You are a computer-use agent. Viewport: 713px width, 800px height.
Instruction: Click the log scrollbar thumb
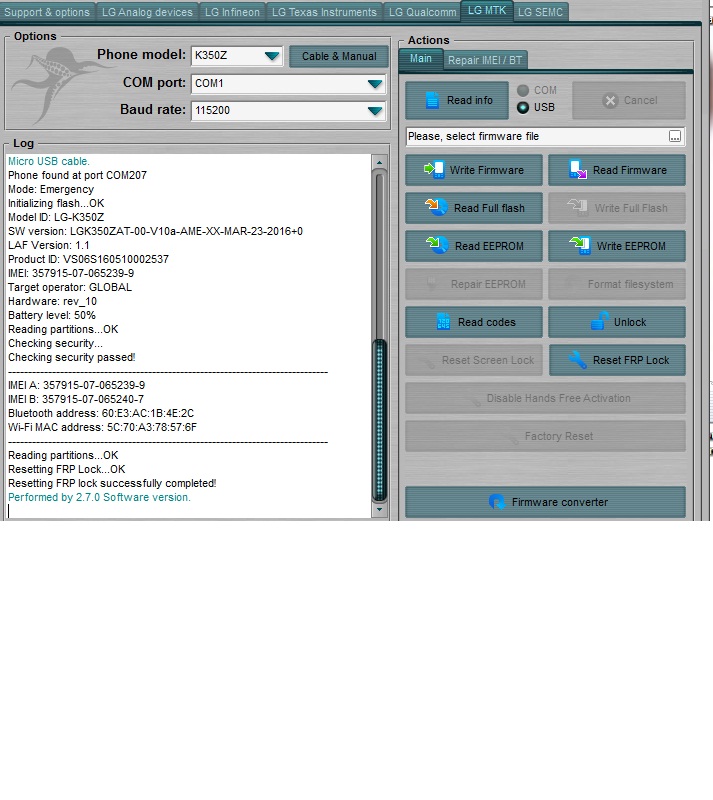[379, 419]
